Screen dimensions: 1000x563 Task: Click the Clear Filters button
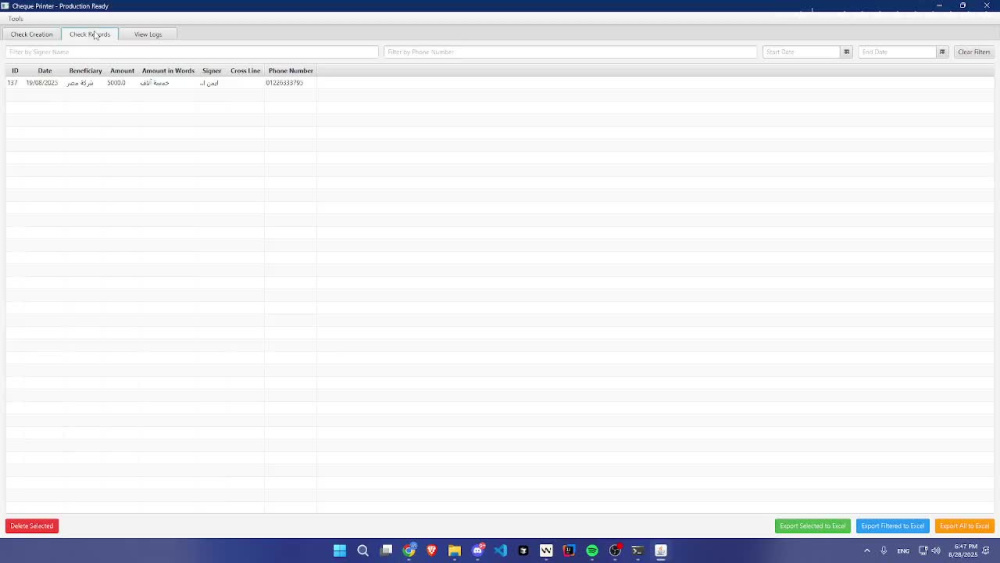tap(974, 52)
